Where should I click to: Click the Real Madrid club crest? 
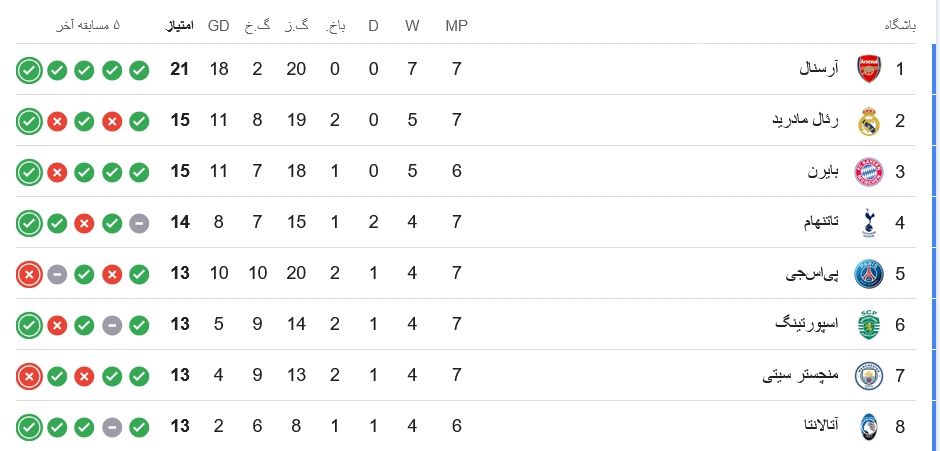[x=869, y=121]
